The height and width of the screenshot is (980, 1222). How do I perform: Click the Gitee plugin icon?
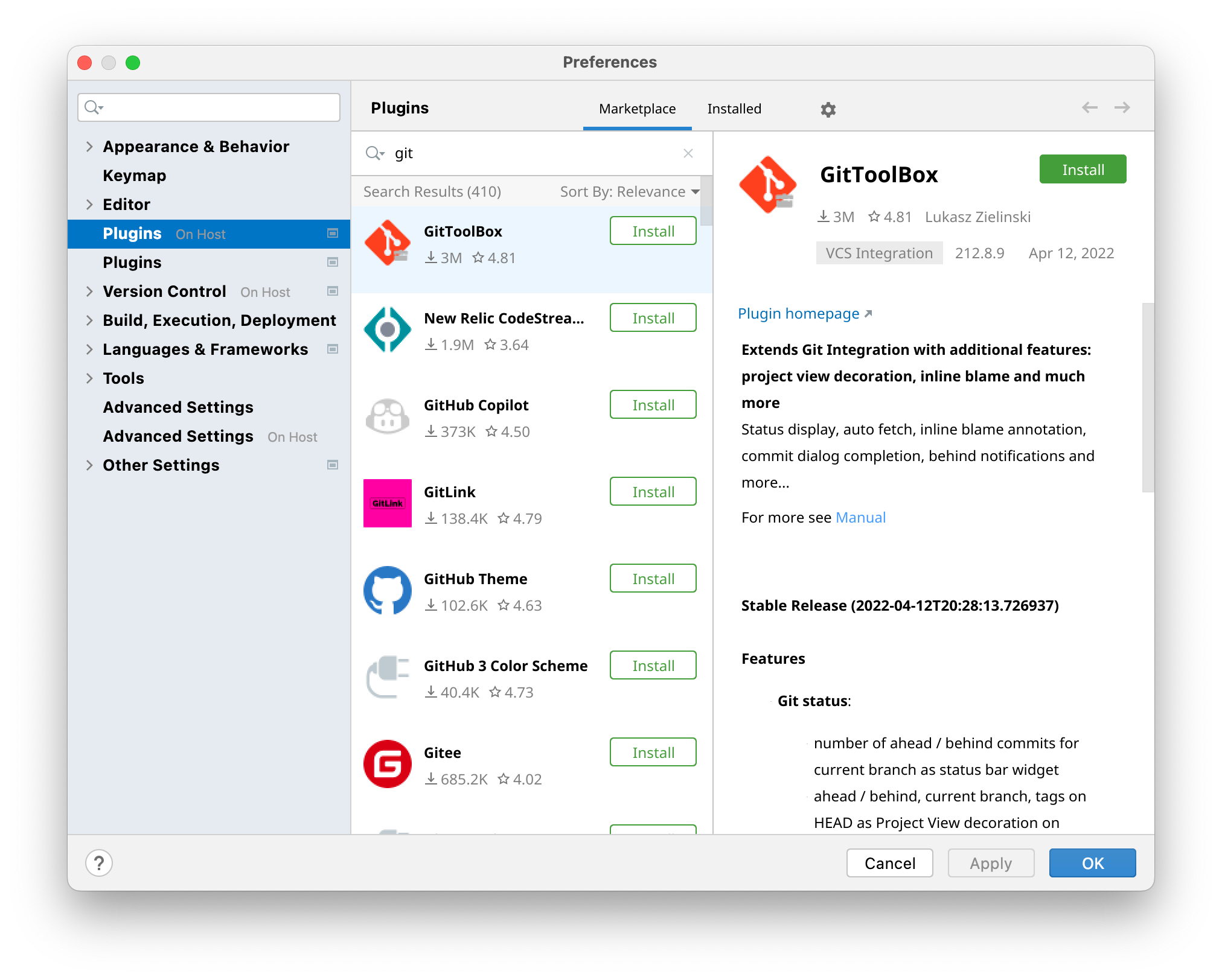pos(388,763)
